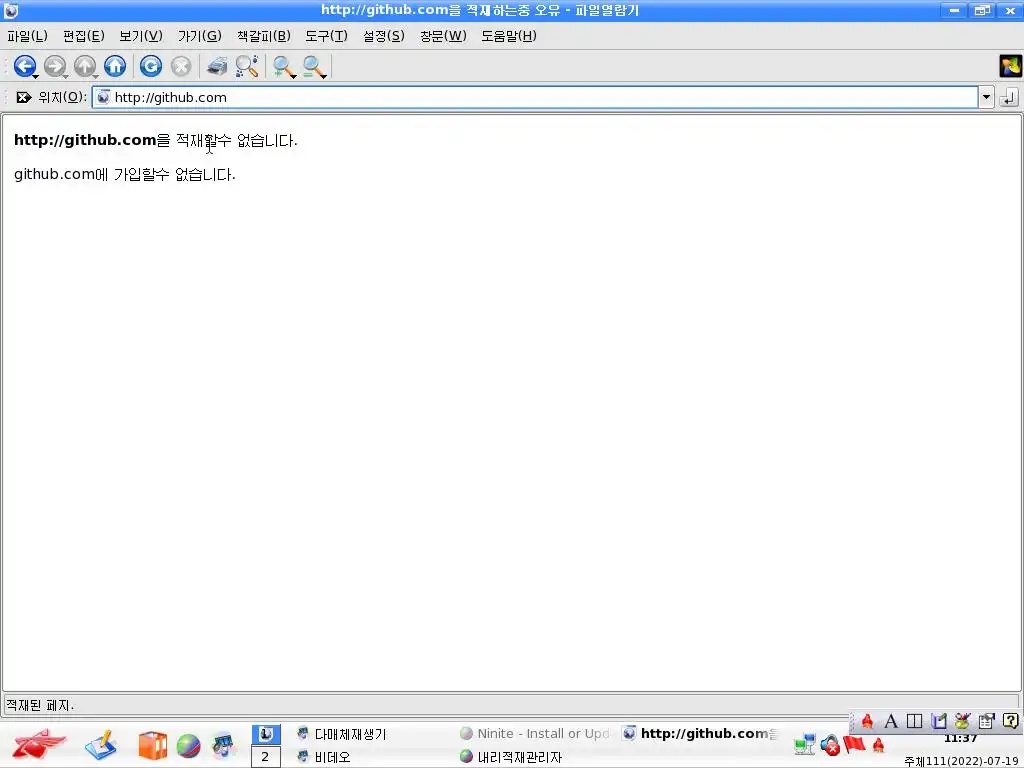Click the muted volume tray icon

830,744
